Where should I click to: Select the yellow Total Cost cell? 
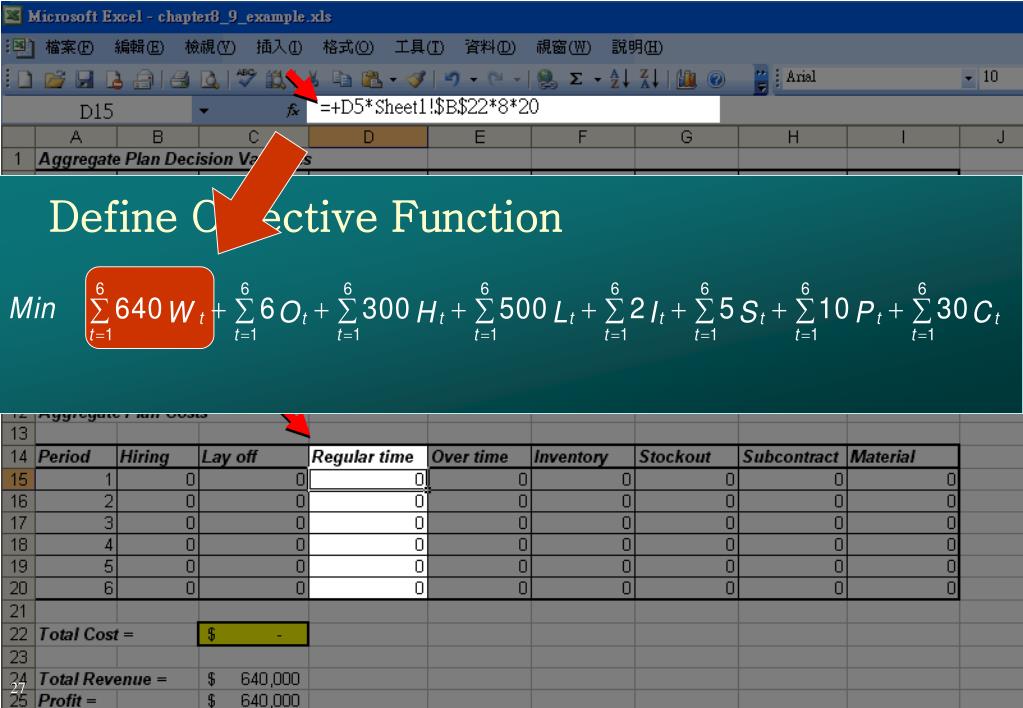pos(253,634)
